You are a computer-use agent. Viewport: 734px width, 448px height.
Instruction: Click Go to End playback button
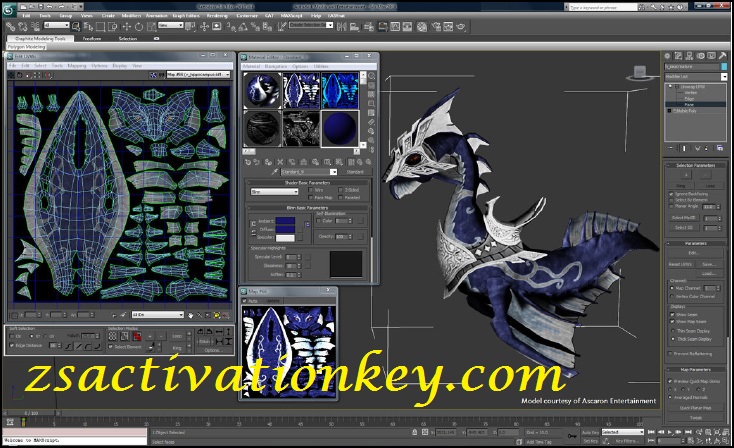(x=688, y=432)
